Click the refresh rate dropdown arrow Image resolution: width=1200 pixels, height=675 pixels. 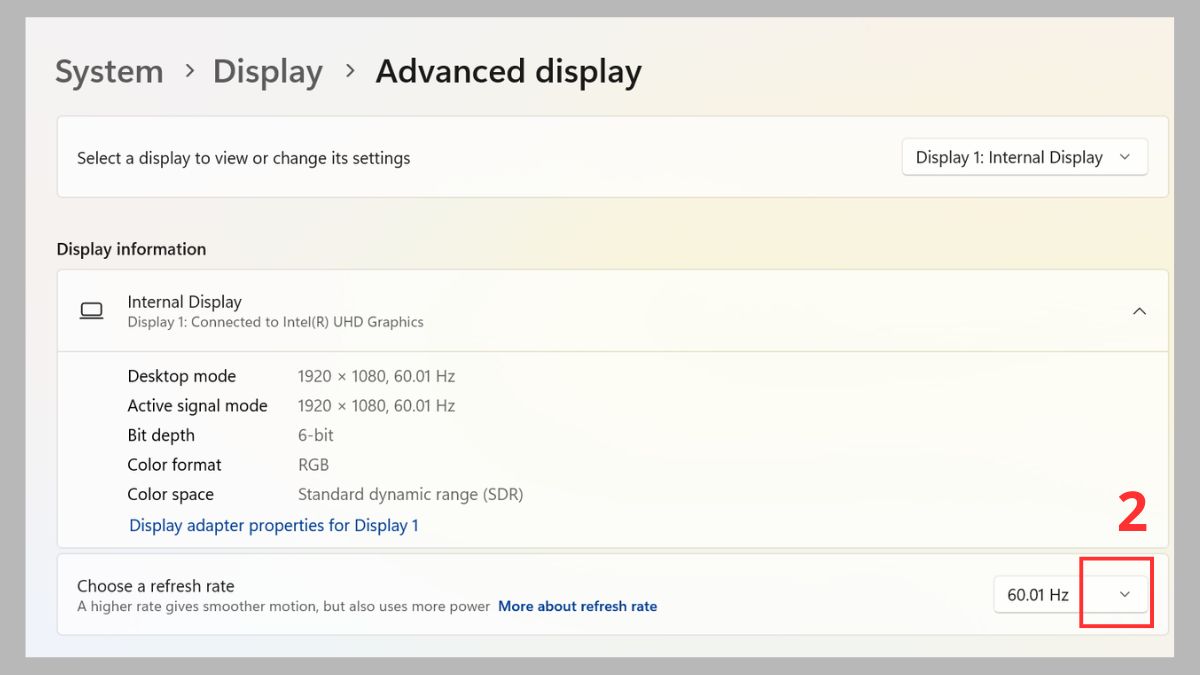1124,594
